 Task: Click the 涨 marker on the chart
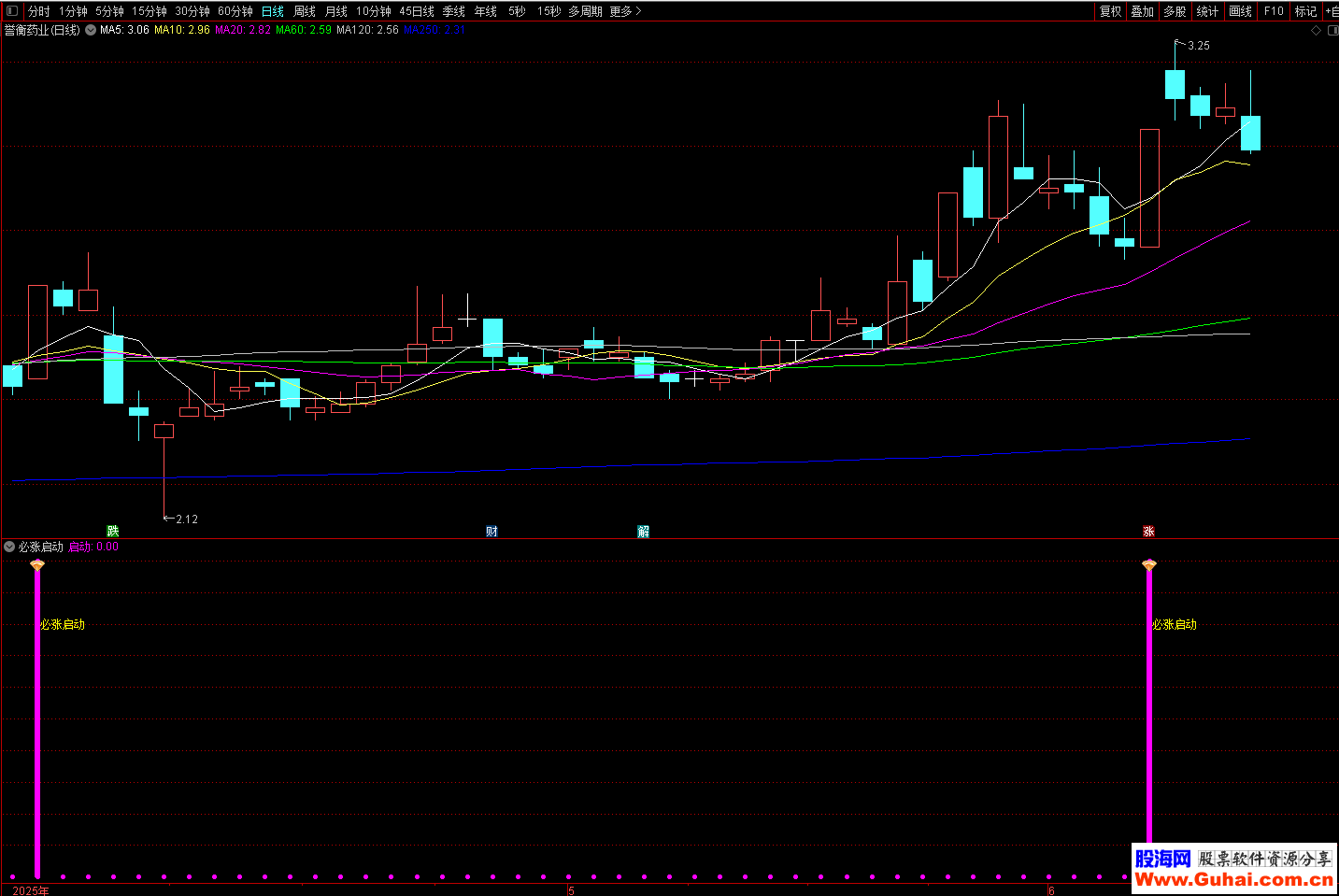tap(1148, 532)
